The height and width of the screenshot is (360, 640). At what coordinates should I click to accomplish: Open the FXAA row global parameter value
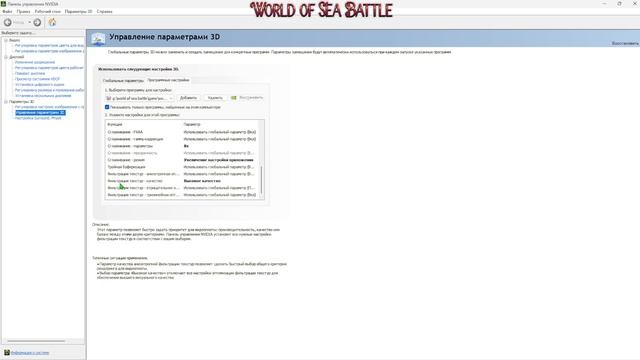pos(220,132)
